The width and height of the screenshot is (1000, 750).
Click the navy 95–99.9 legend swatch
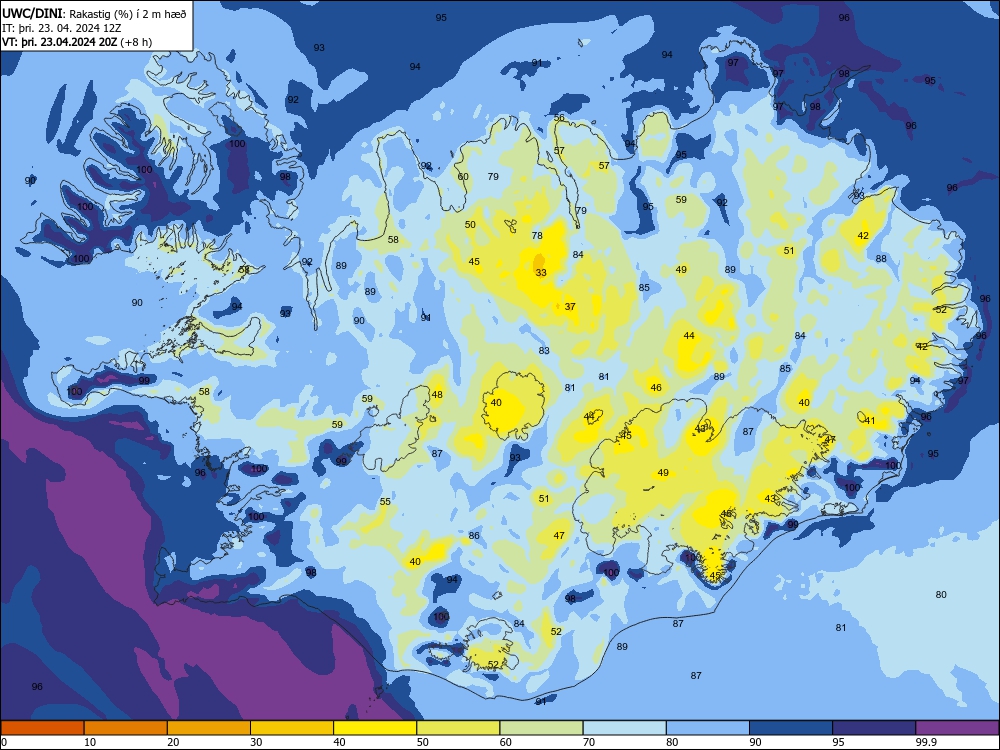click(874, 728)
